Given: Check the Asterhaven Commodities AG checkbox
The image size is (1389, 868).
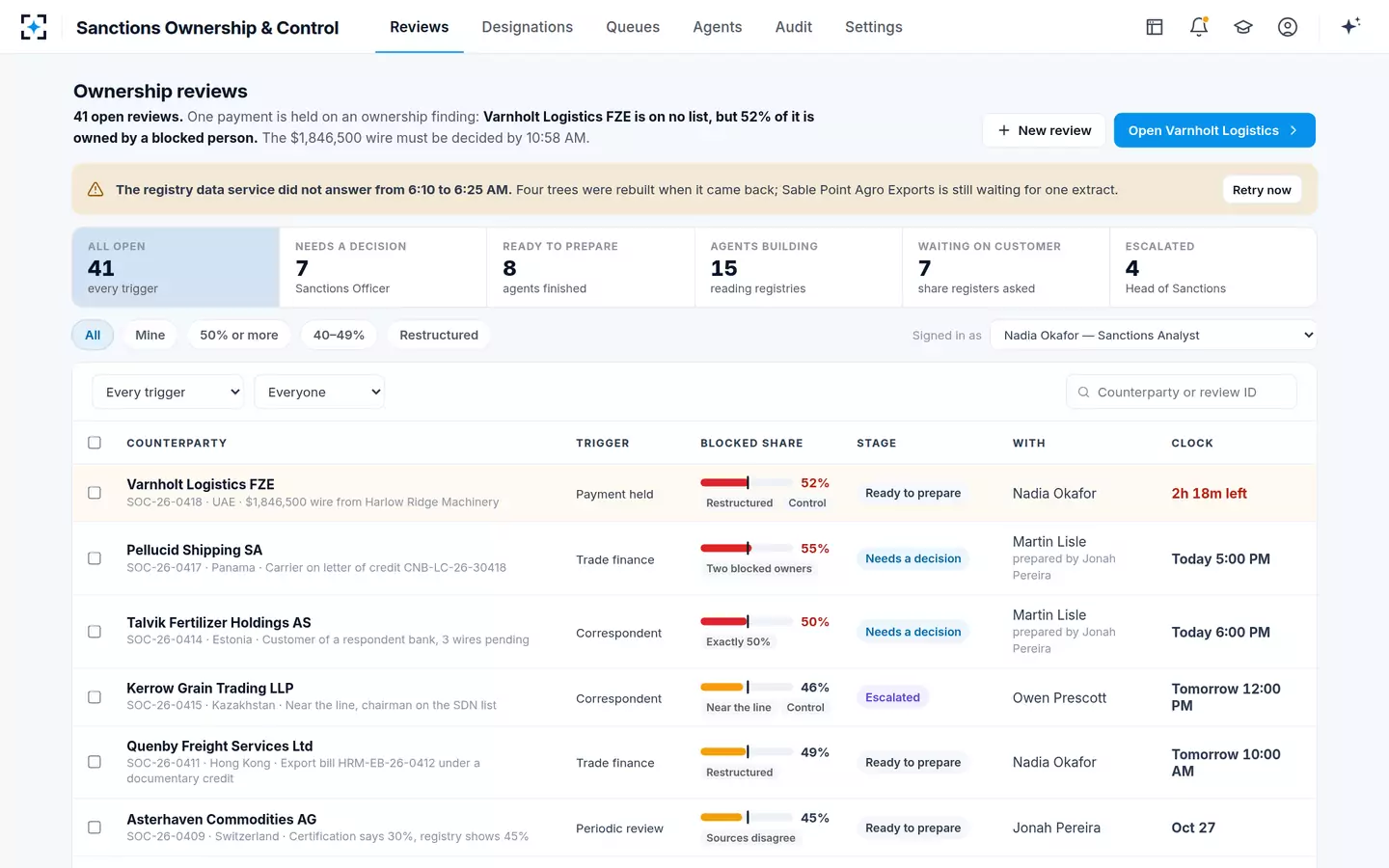Looking at the screenshot, I should pyautogui.click(x=95, y=827).
